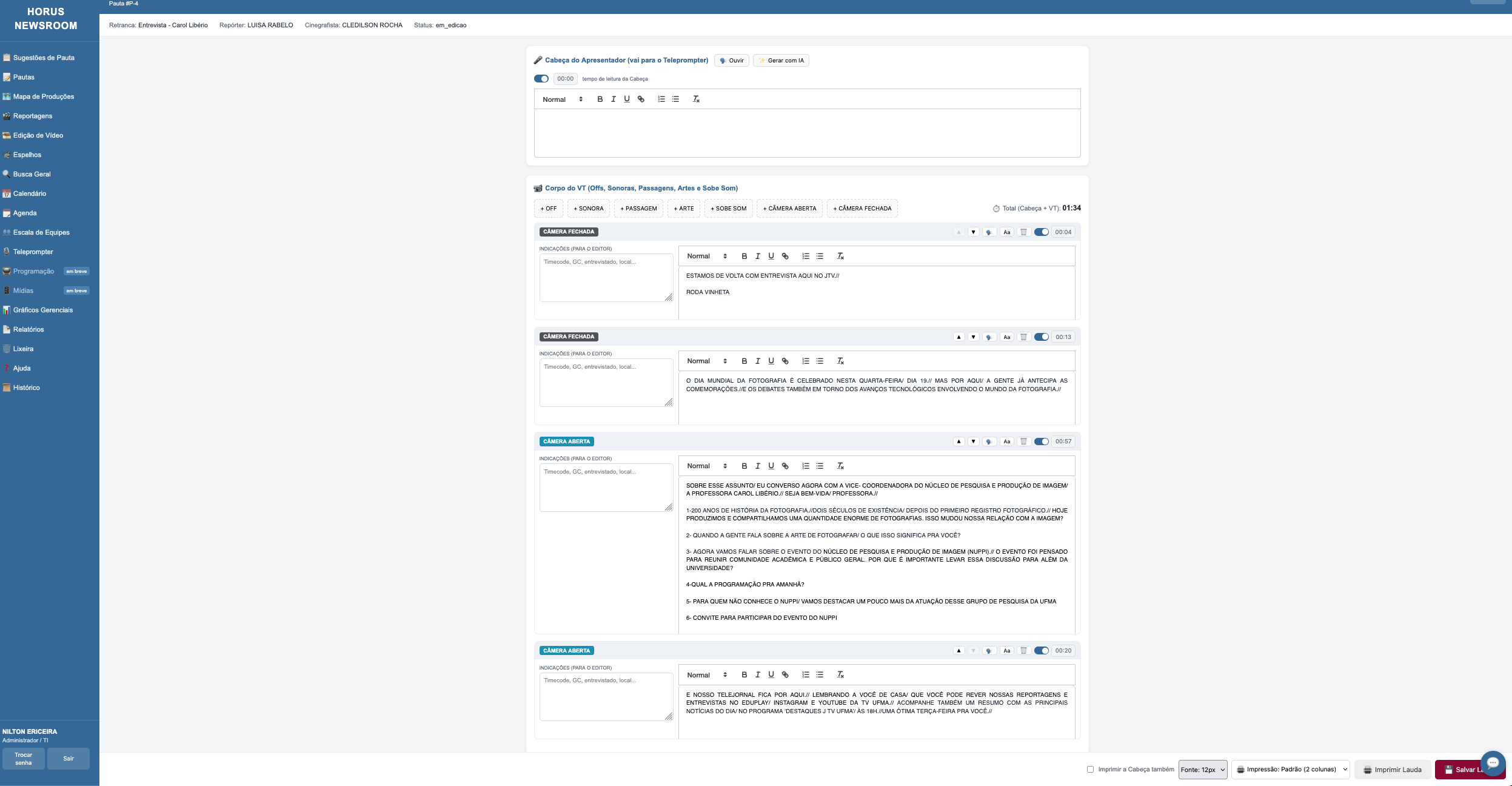Toggle the 00:57 block timing switch
This screenshot has height=786, width=1512.
tap(1042, 442)
